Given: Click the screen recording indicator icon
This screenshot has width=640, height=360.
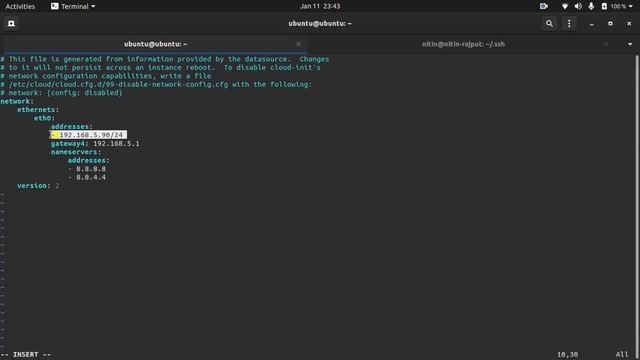Looking at the screenshot, I should pos(544,6).
